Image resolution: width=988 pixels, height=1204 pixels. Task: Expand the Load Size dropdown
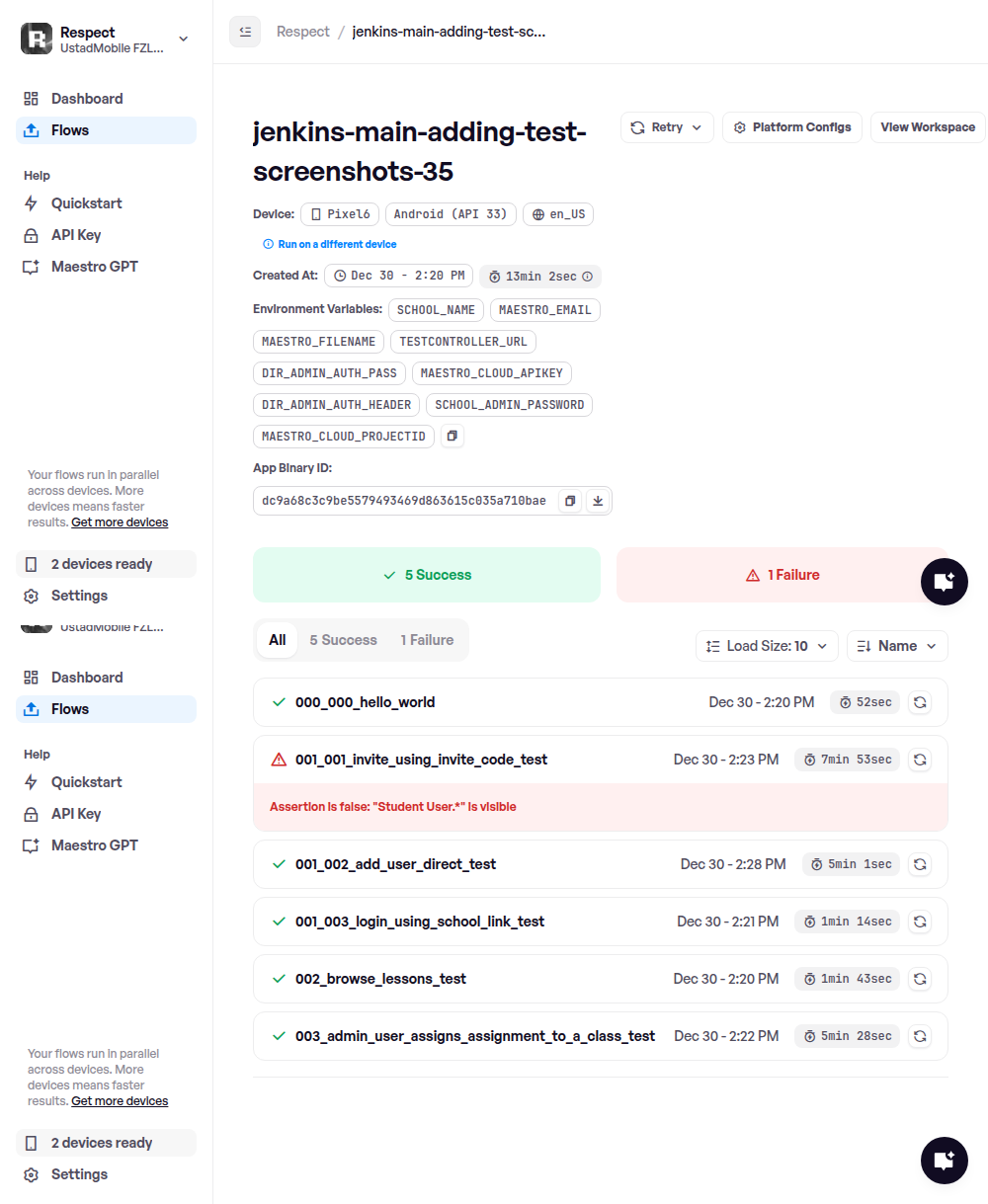click(767, 646)
